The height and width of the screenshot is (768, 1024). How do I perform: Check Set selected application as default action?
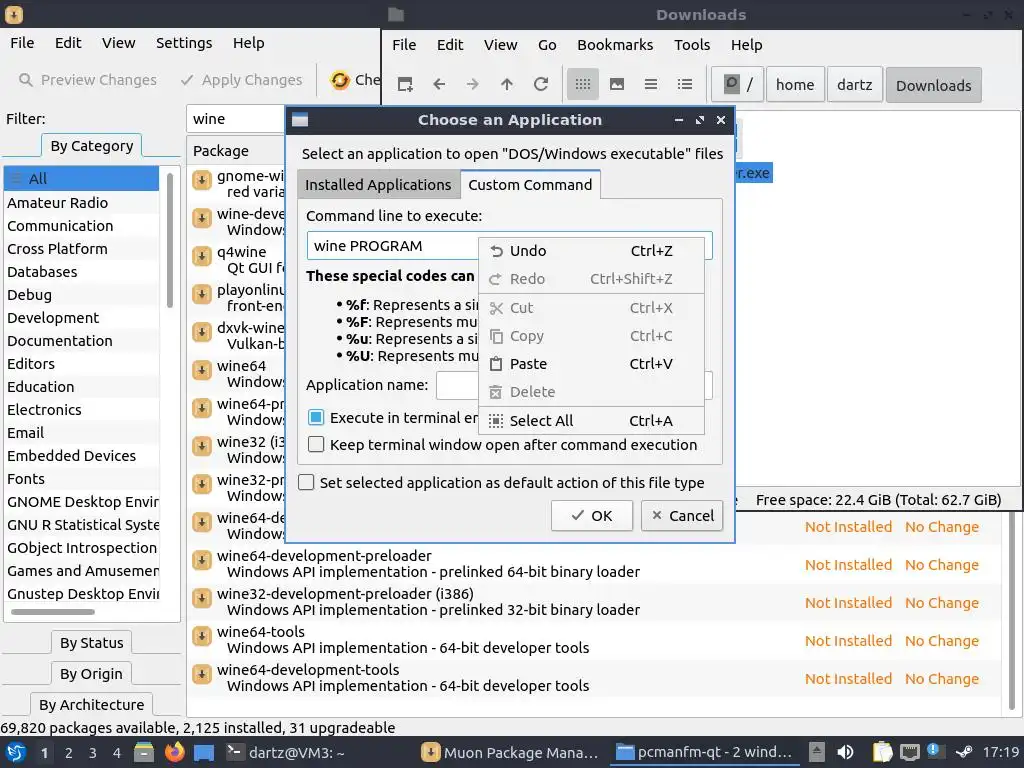pyautogui.click(x=306, y=482)
